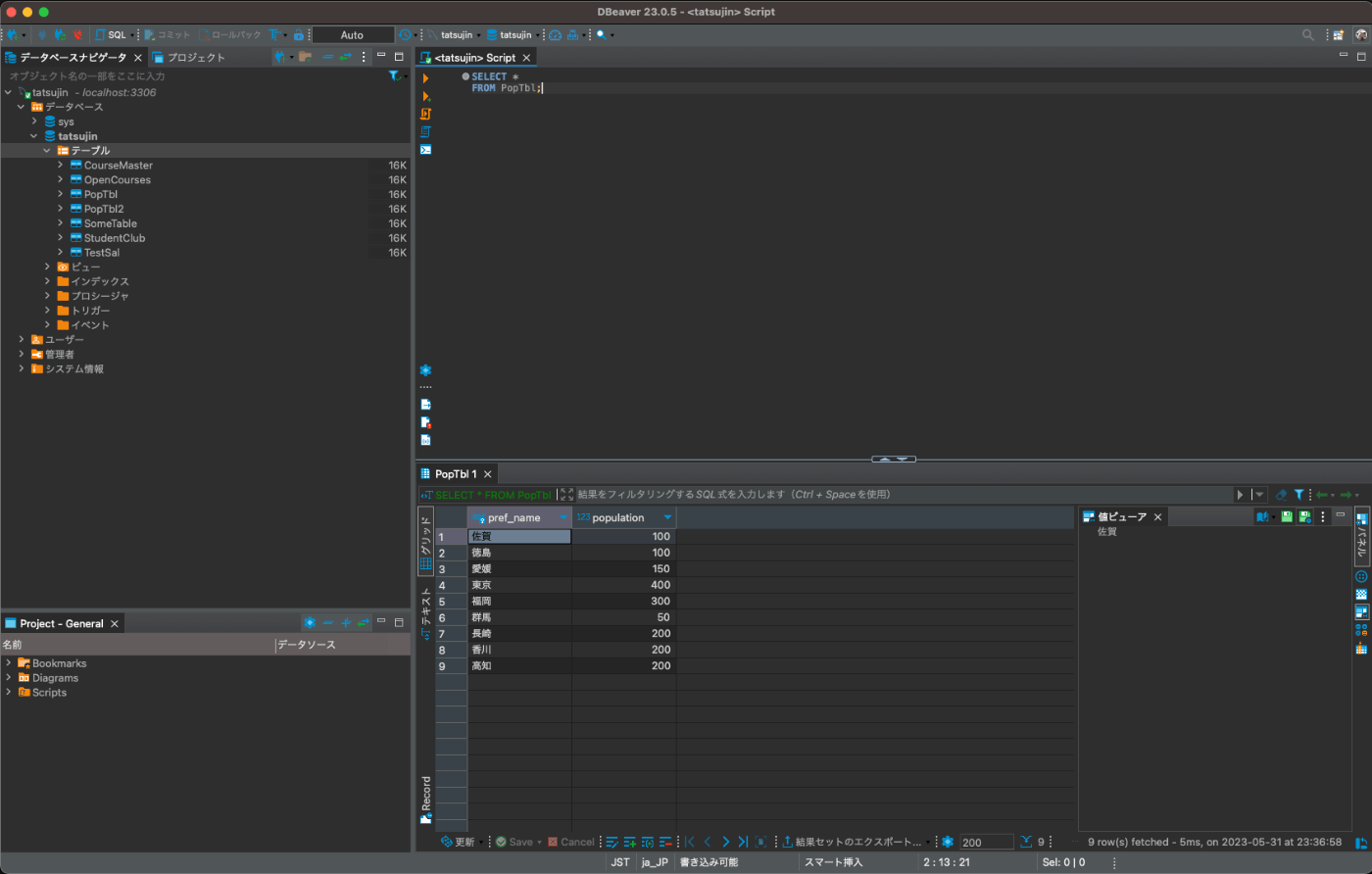Viewport: 1372px width, 874px height.
Task: Collapse the テーブル folder
Action: [47, 151]
